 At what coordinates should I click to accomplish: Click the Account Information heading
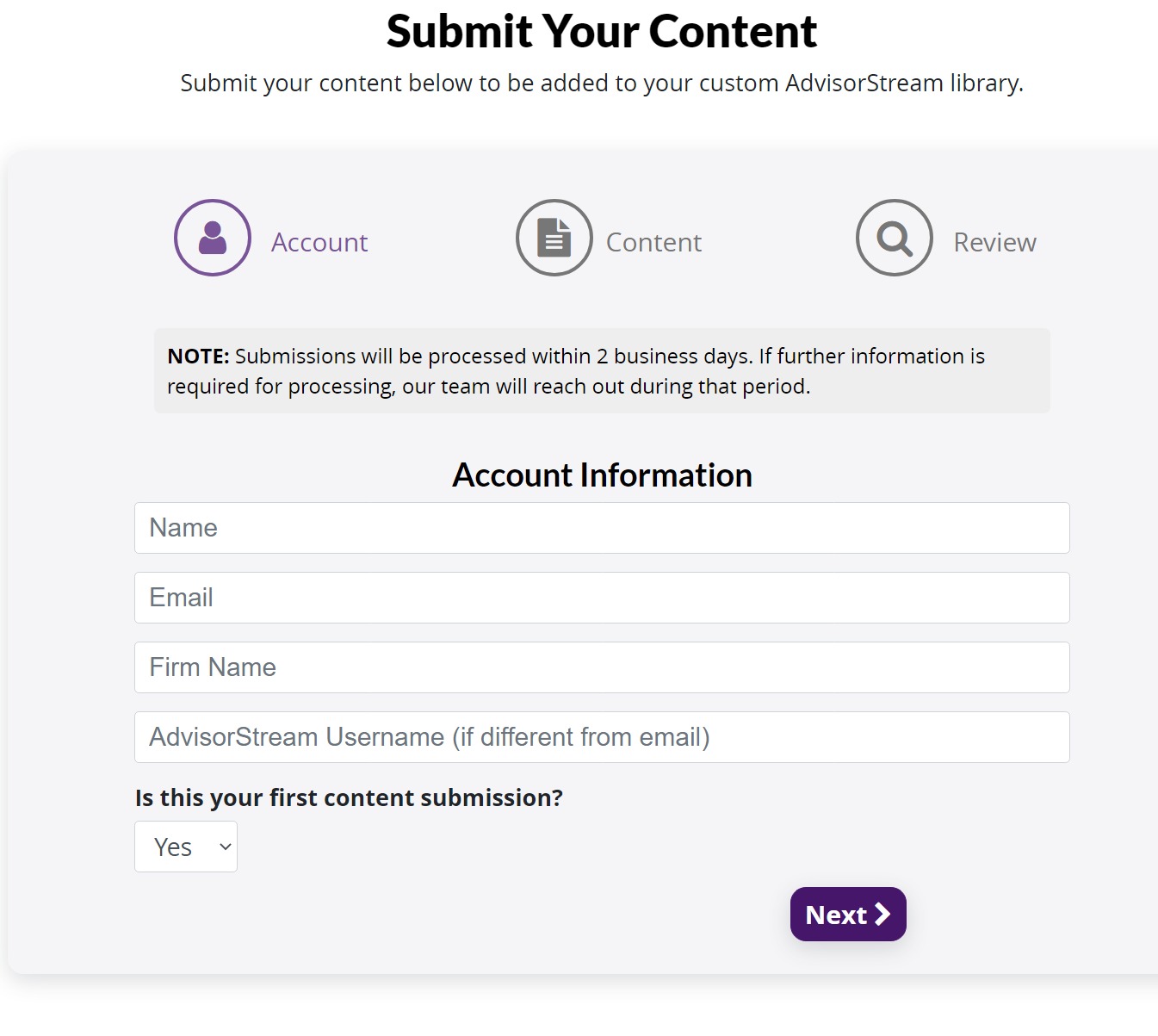[x=602, y=475]
